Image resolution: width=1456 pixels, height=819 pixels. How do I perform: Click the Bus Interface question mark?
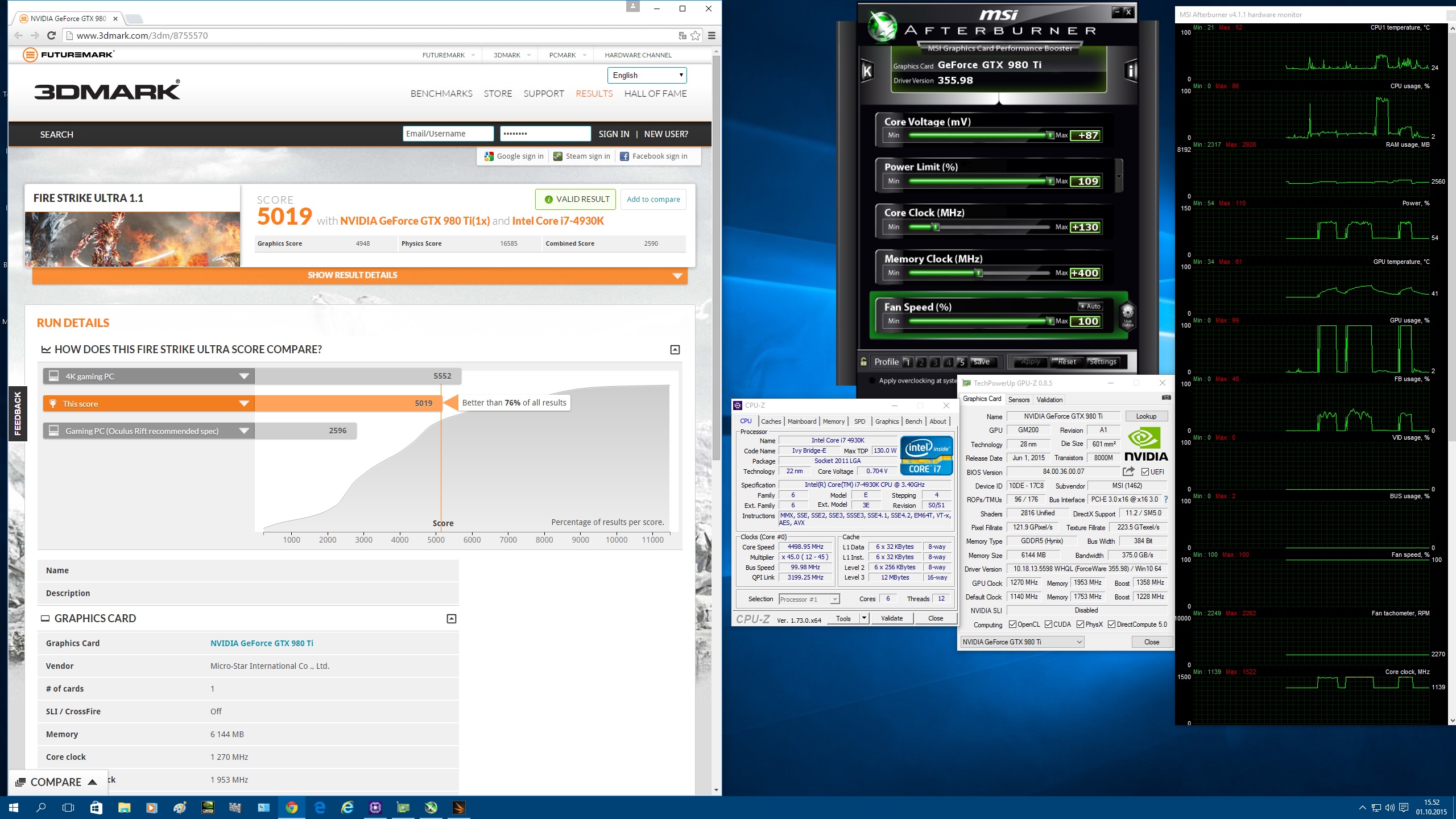1165,499
